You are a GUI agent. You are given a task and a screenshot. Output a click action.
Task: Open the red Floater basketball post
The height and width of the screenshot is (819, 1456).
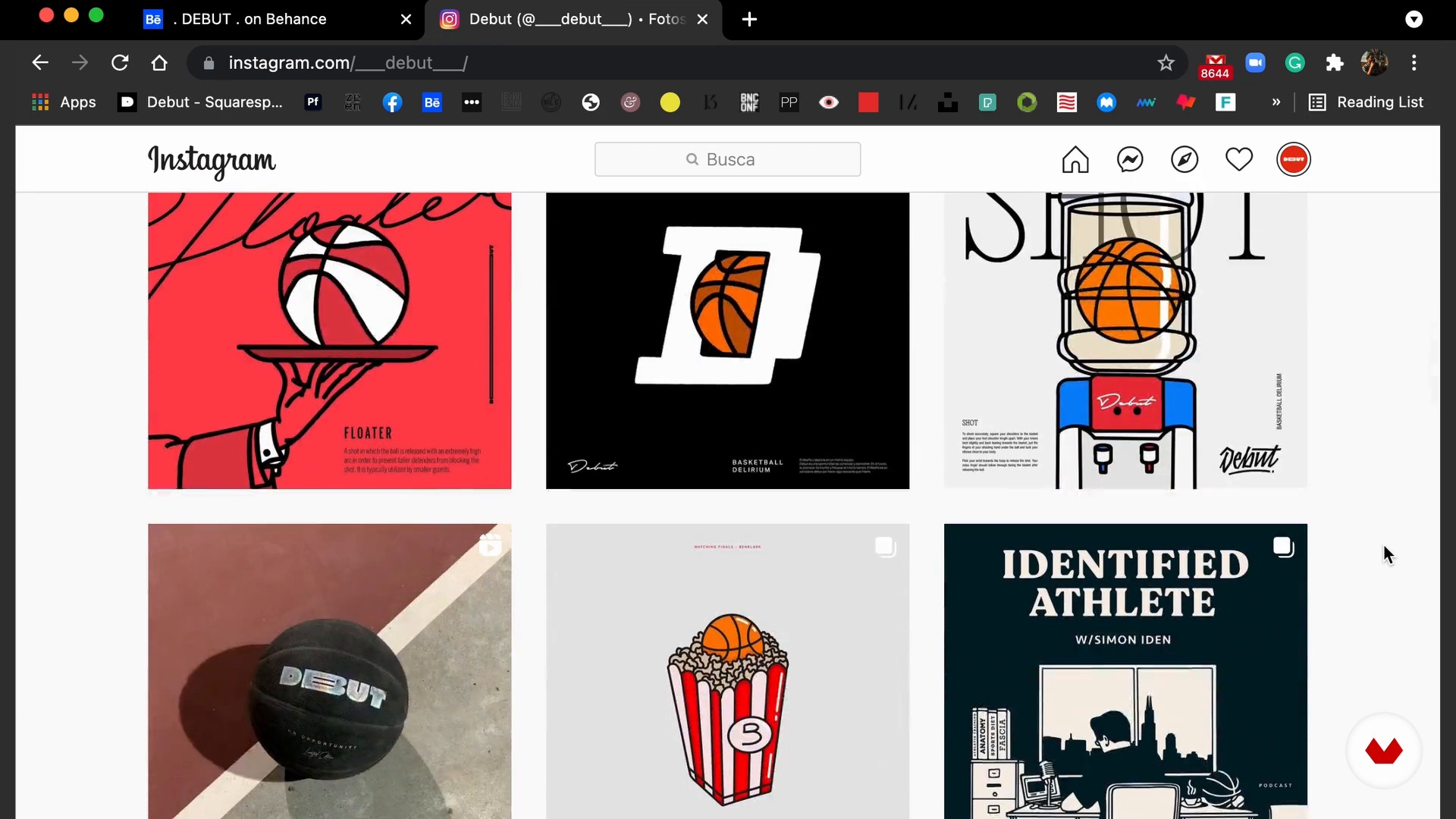pos(330,340)
